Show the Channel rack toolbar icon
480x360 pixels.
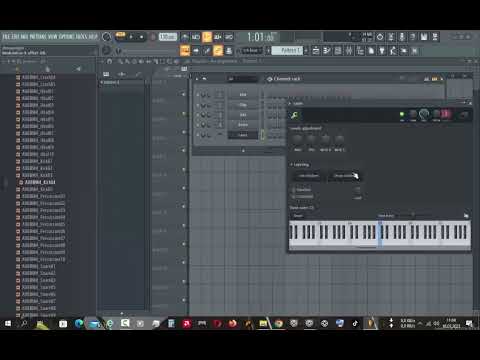tap(338, 51)
